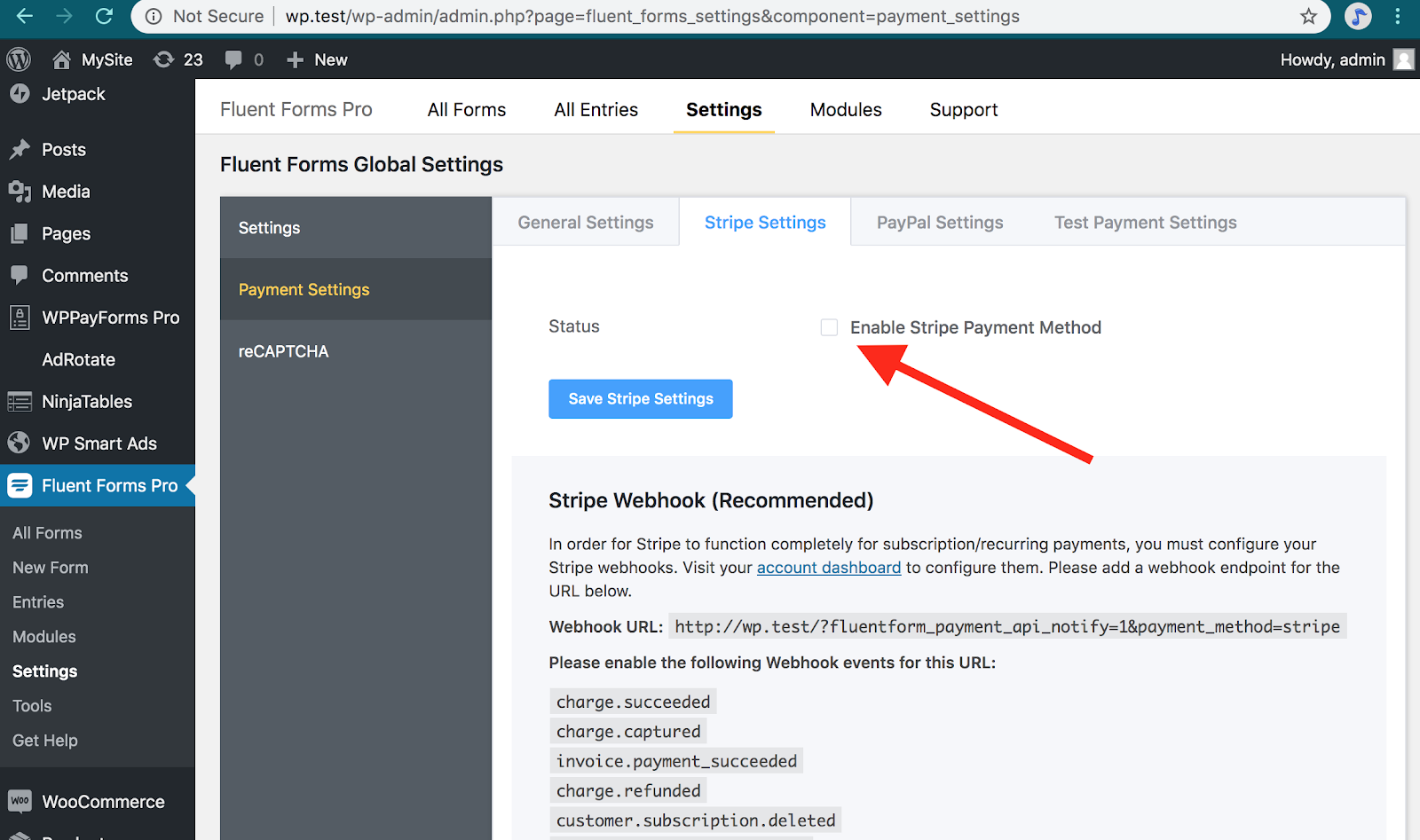Click the Stripe Webhook (Recommended) heading
1420x840 pixels.
tap(711, 500)
